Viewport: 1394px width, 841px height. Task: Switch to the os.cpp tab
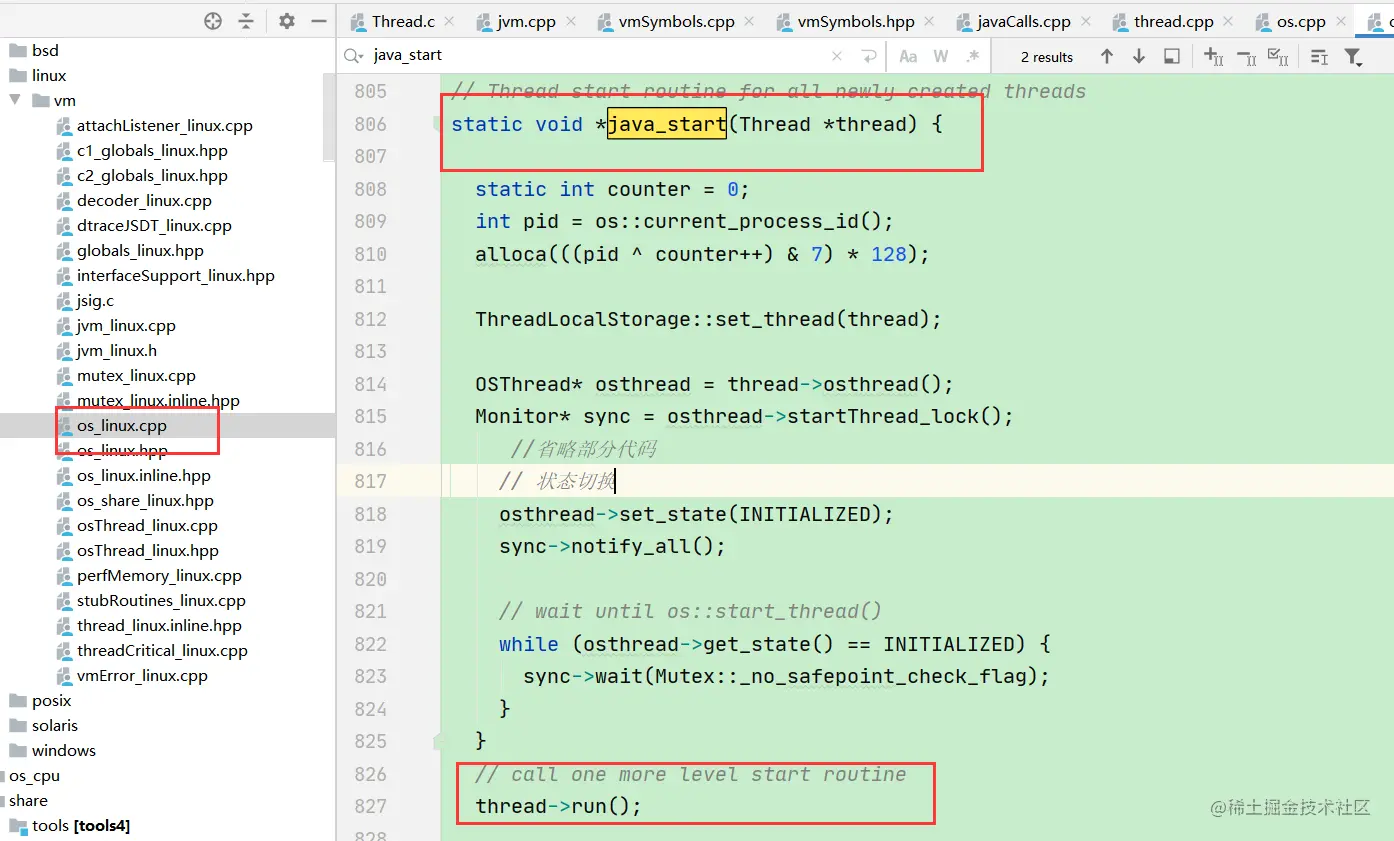point(1301,21)
